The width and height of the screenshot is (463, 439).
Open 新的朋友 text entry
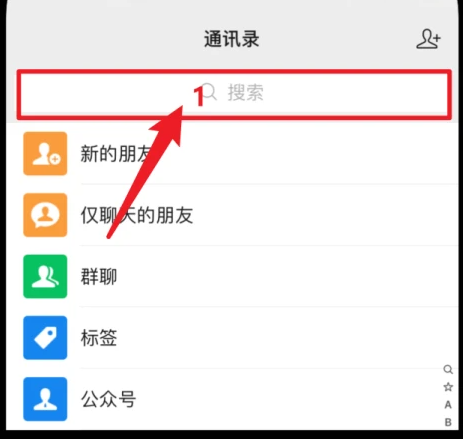116,154
